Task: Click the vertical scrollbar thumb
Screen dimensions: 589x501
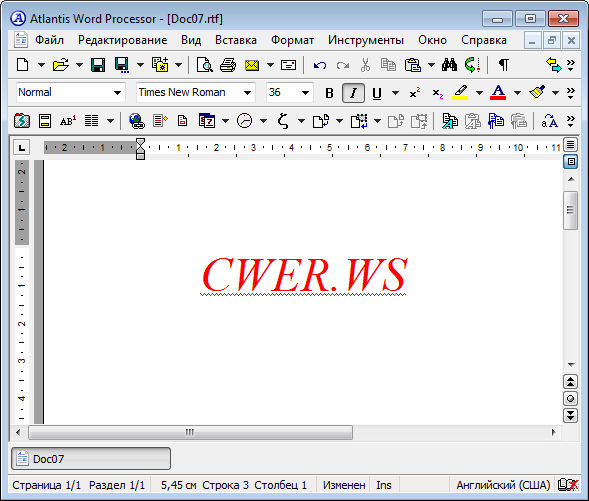Action: pos(570,210)
